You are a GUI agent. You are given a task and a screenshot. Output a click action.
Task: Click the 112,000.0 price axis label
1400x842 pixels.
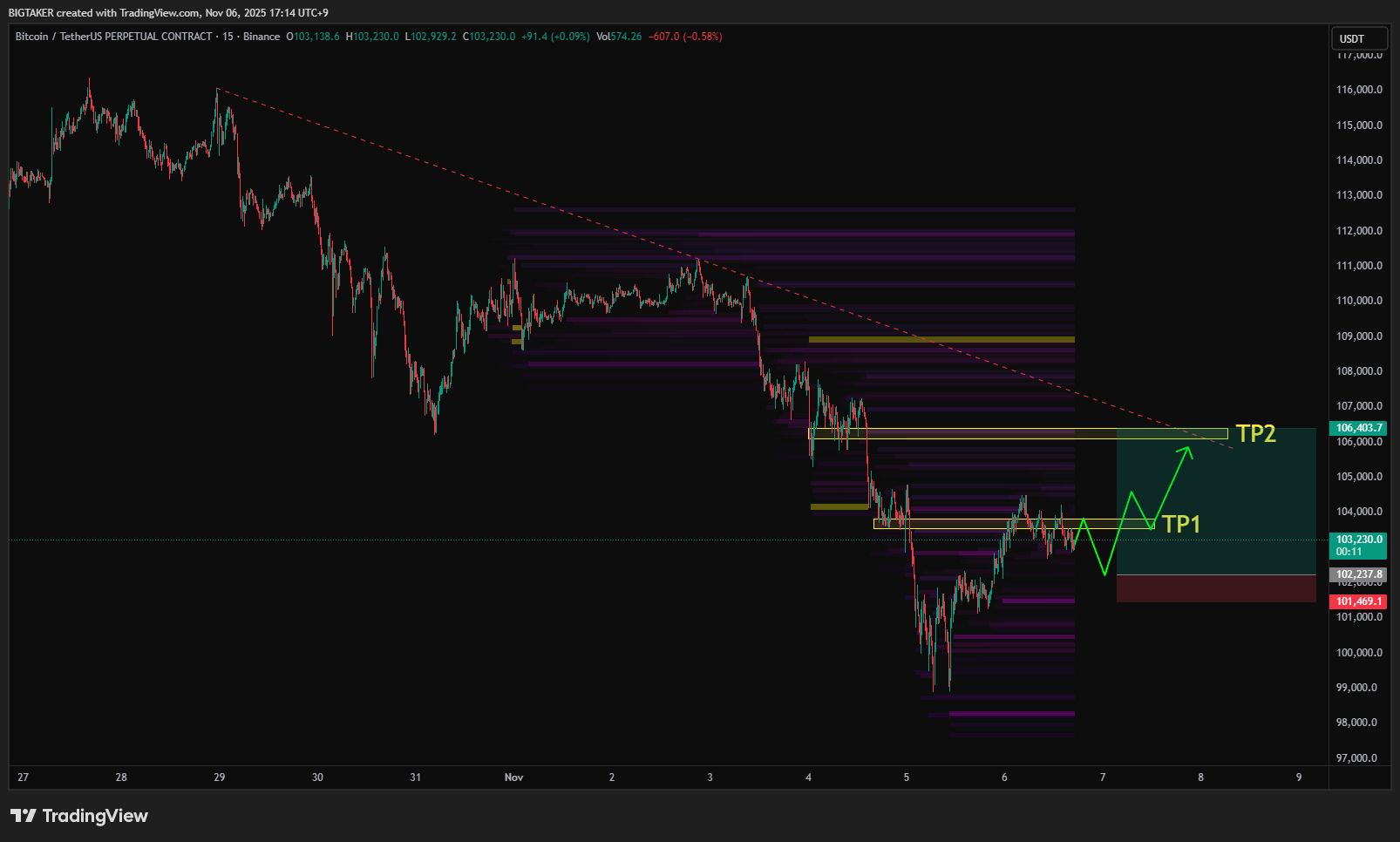[x=1359, y=231]
